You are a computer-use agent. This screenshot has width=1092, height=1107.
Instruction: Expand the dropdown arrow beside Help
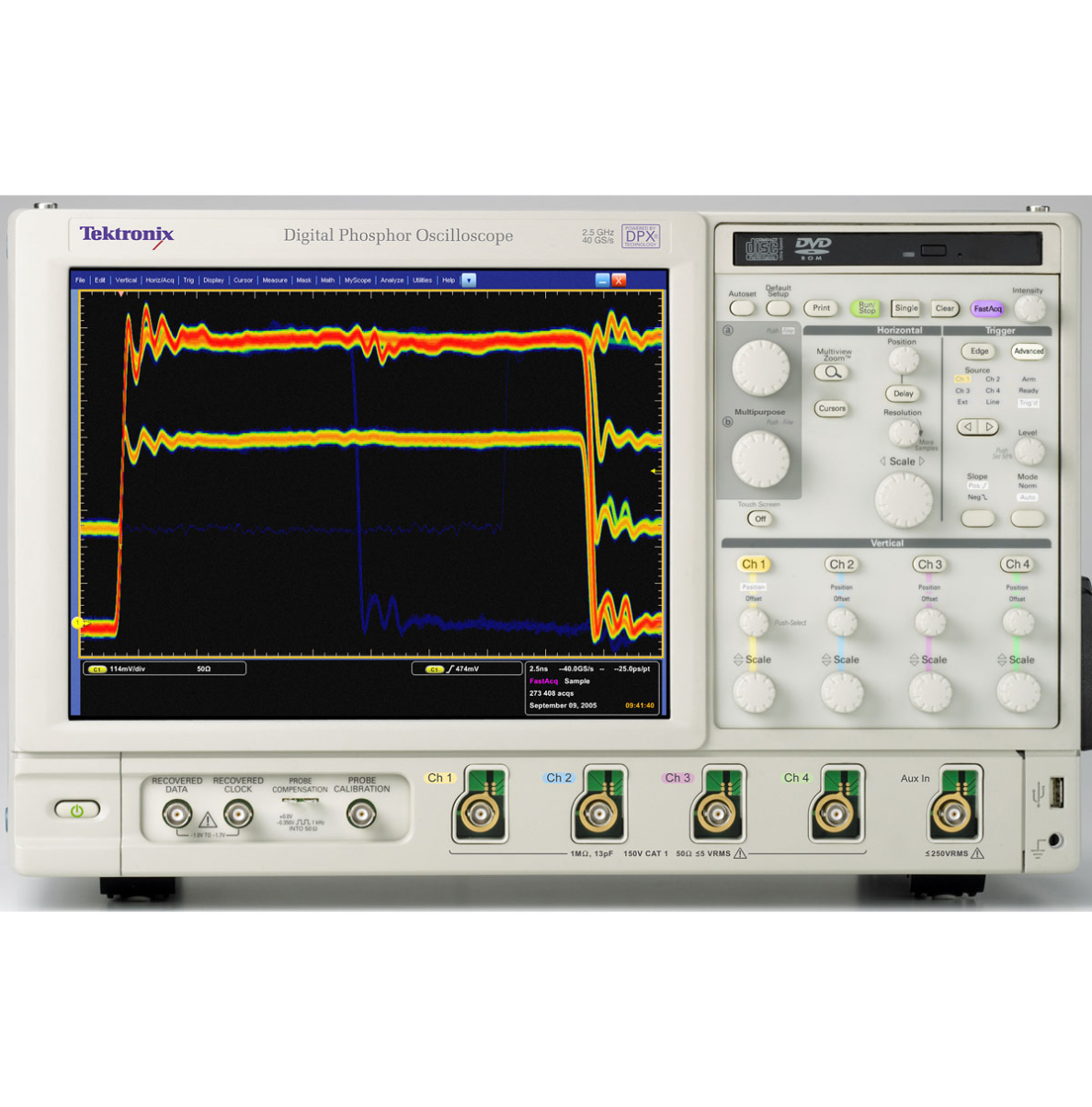click(x=469, y=280)
